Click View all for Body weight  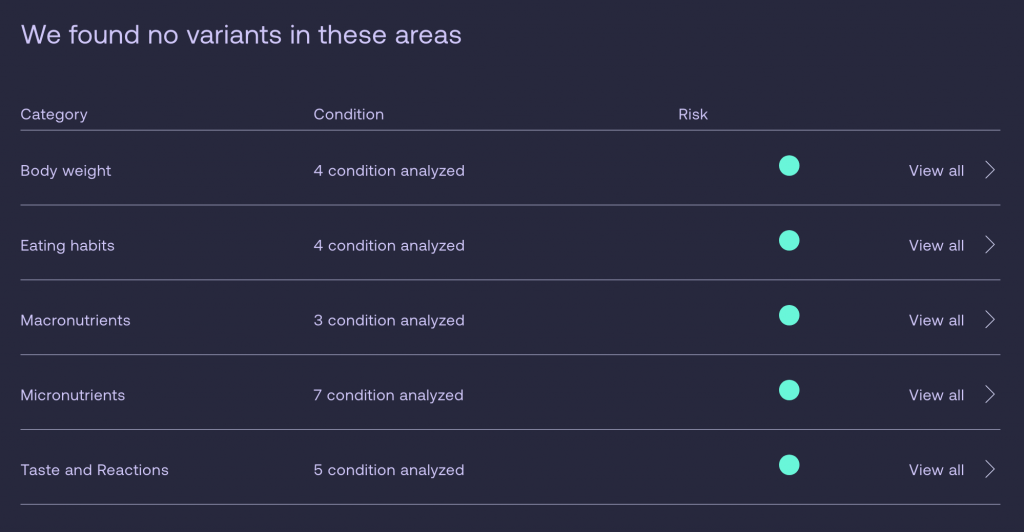(x=936, y=170)
